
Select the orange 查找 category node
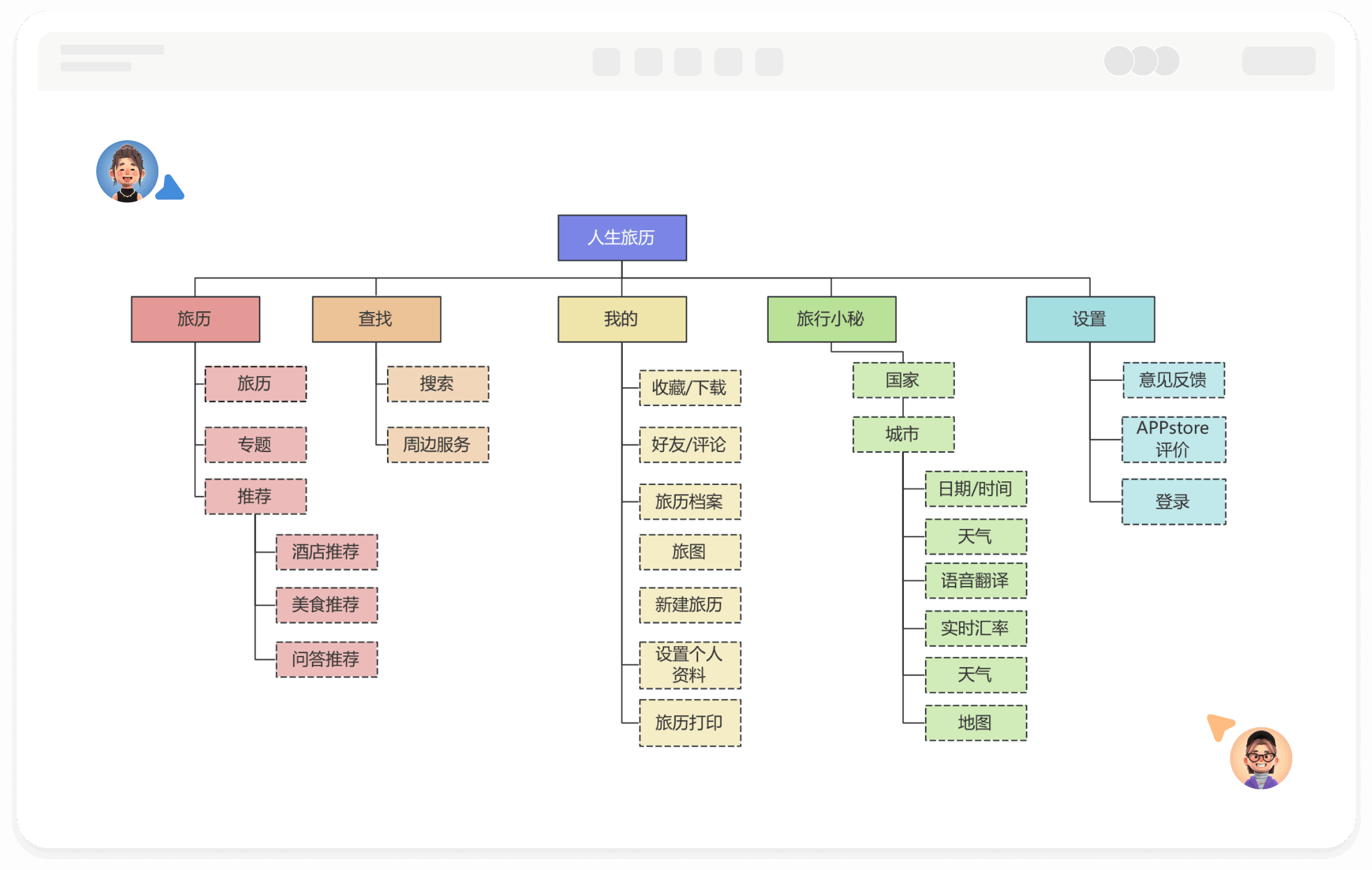tap(377, 320)
